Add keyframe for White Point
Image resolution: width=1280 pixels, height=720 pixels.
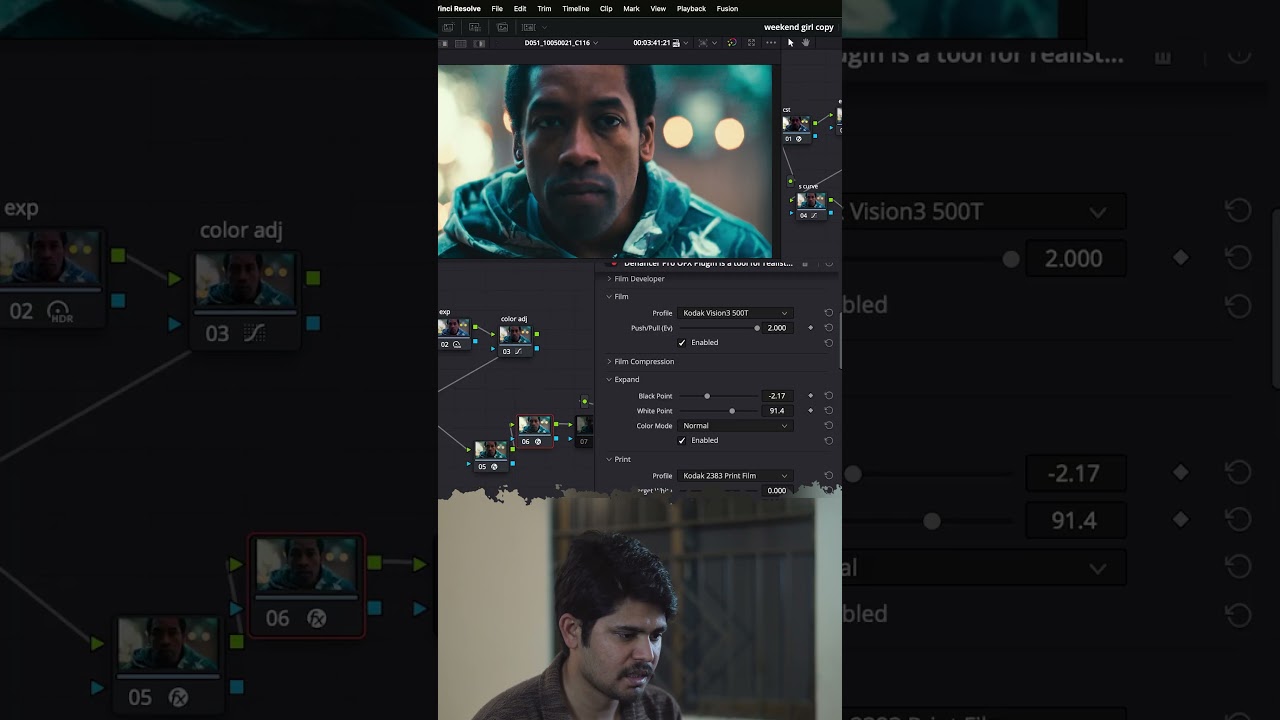[x=810, y=411]
